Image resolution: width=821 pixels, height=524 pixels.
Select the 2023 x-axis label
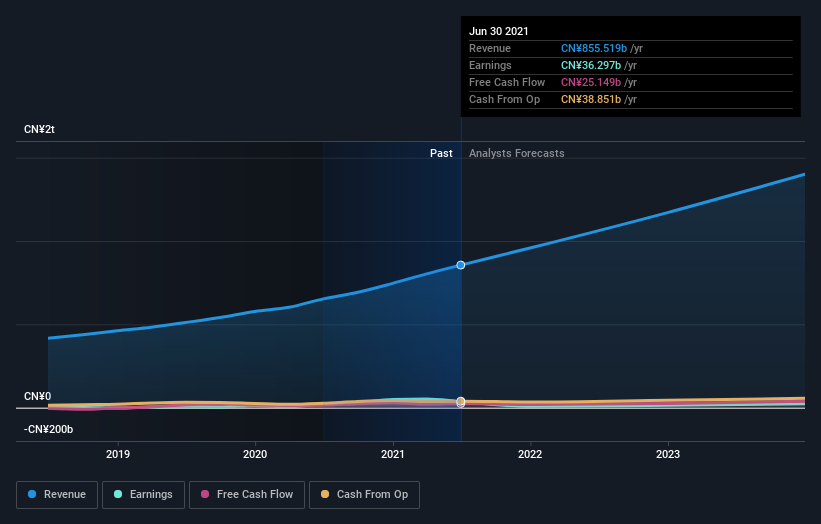point(668,454)
